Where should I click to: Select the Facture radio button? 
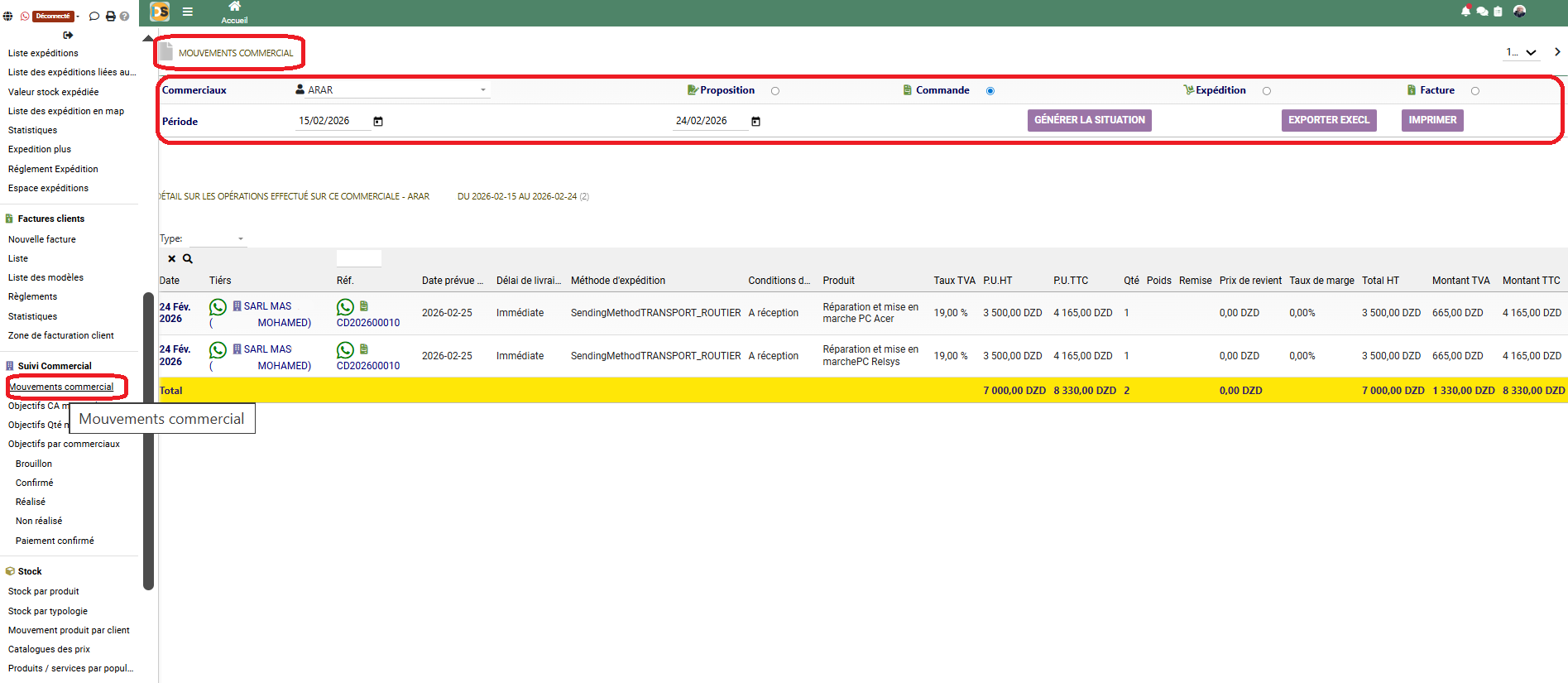point(1475,91)
